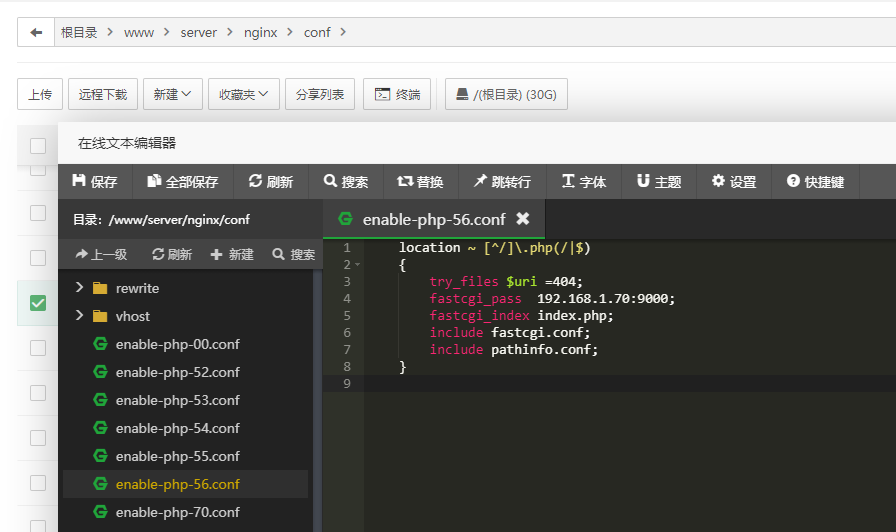
Task: Open the Replace tool in editor
Action: pyautogui.click(x=420, y=182)
